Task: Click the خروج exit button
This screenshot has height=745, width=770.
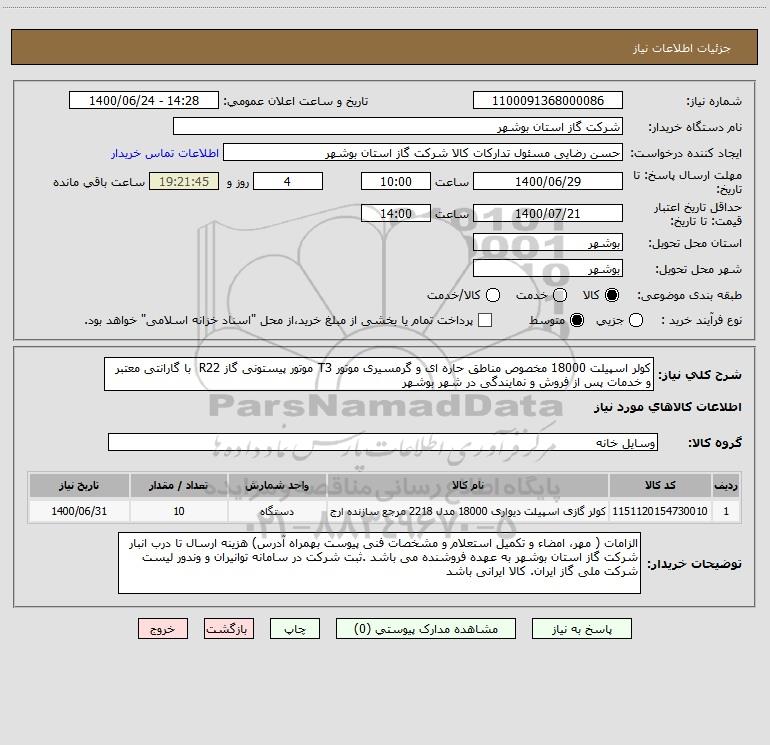Action: pyautogui.click(x=163, y=629)
